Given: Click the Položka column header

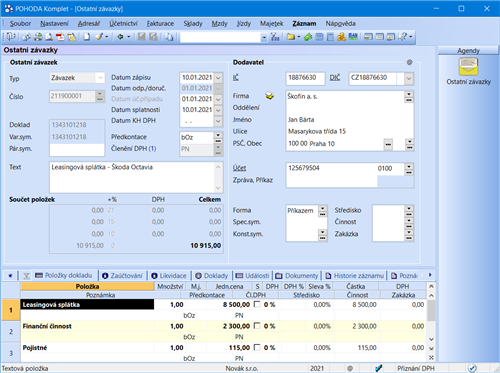Looking at the screenshot, I should 87,286.
